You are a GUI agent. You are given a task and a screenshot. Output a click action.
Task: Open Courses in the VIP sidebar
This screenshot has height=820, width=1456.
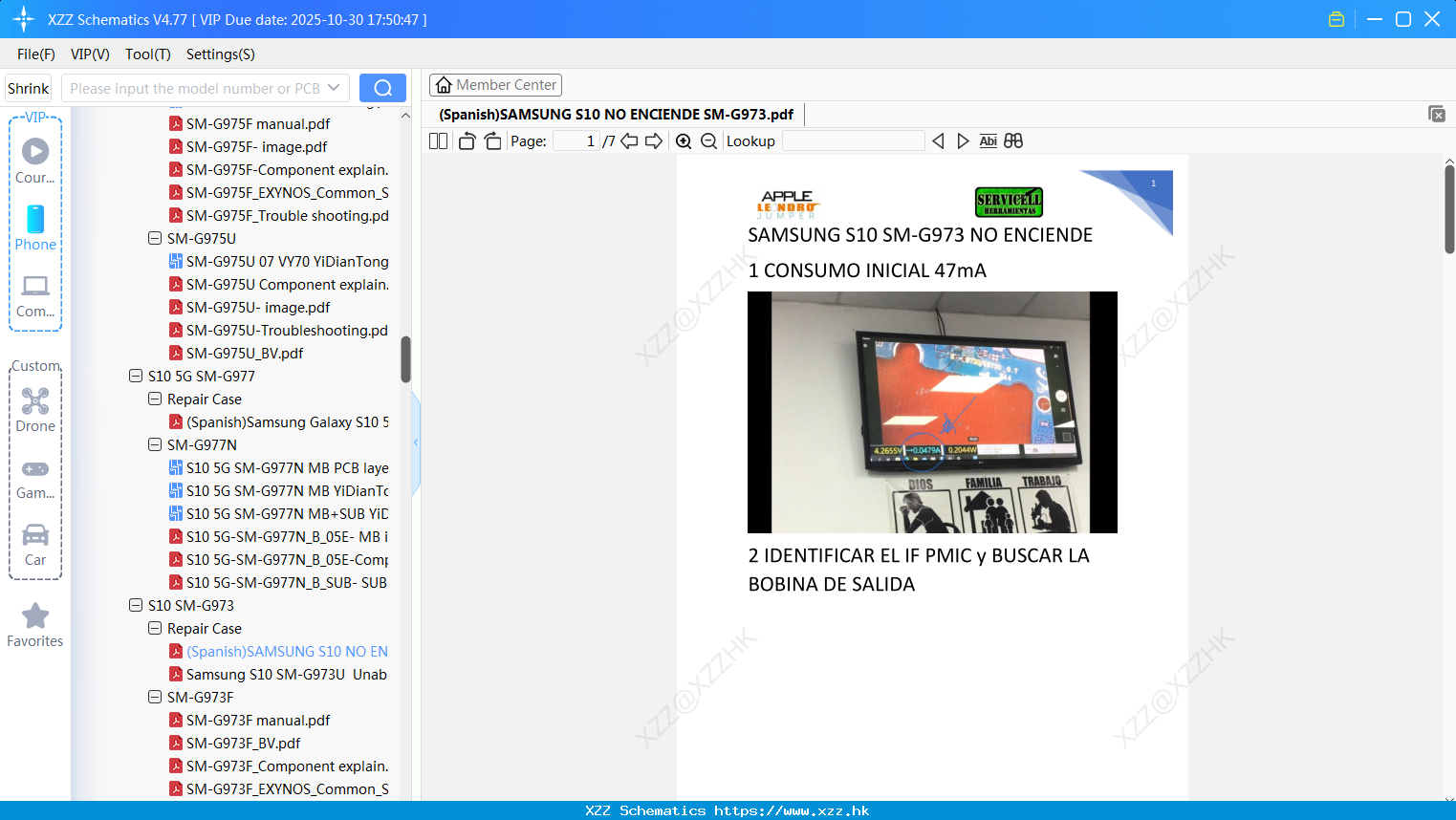coord(35,161)
